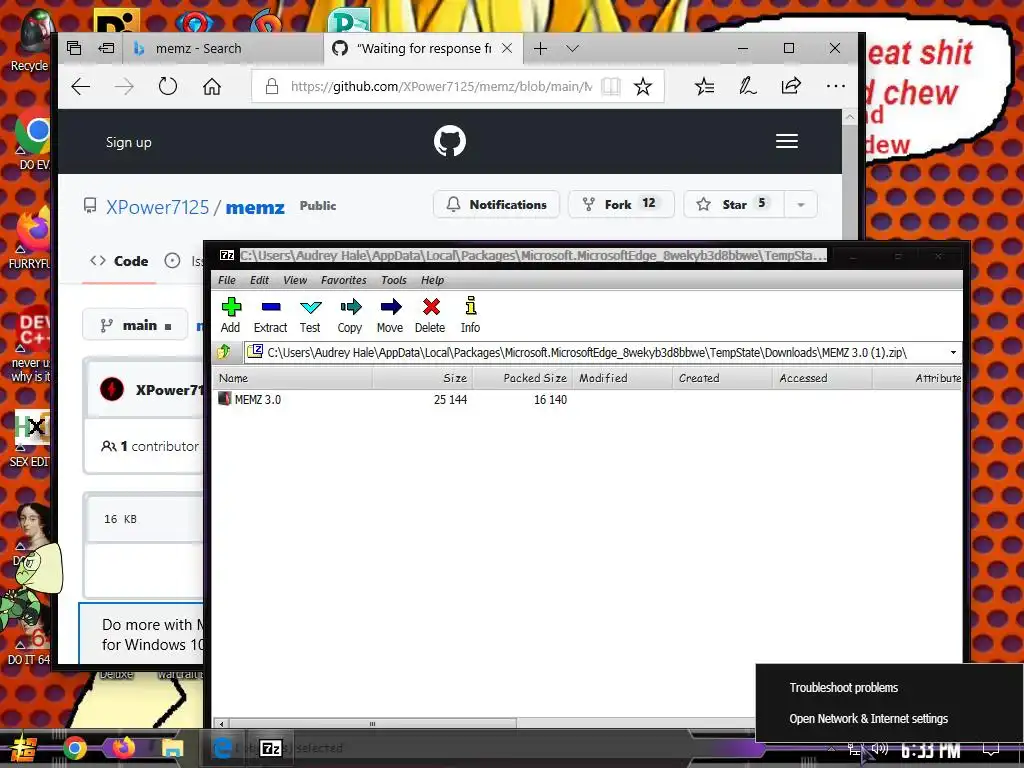Viewport: 1024px width, 768px height.
Task: Click the Copy toolbar icon in 7-Zip
Action: pos(350,315)
